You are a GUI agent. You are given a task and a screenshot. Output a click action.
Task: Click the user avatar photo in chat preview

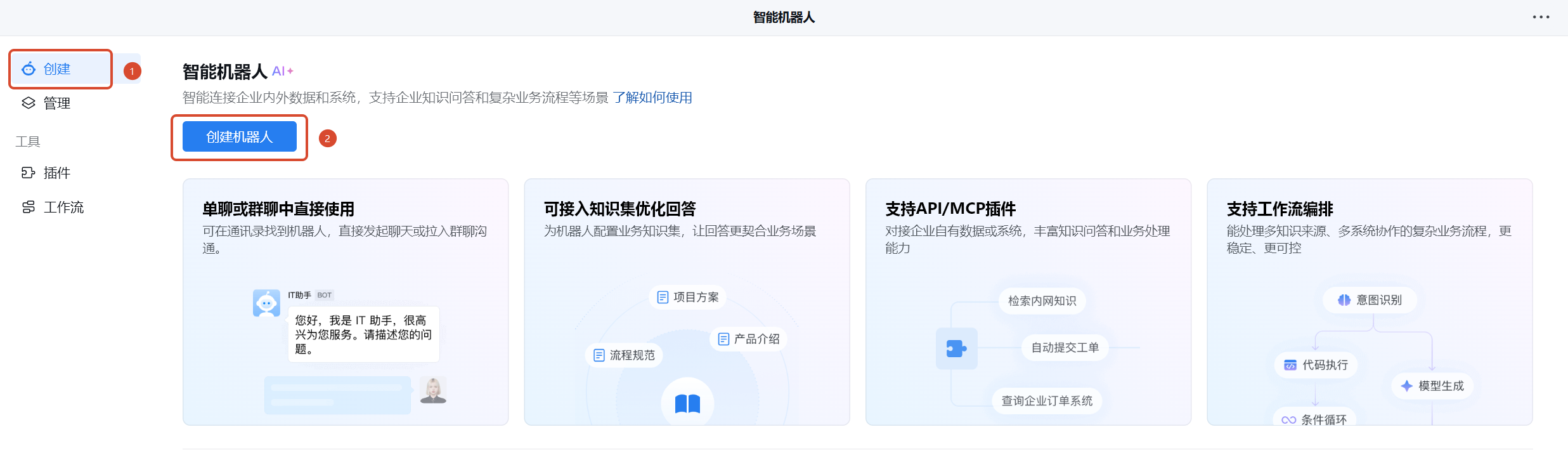tap(433, 390)
